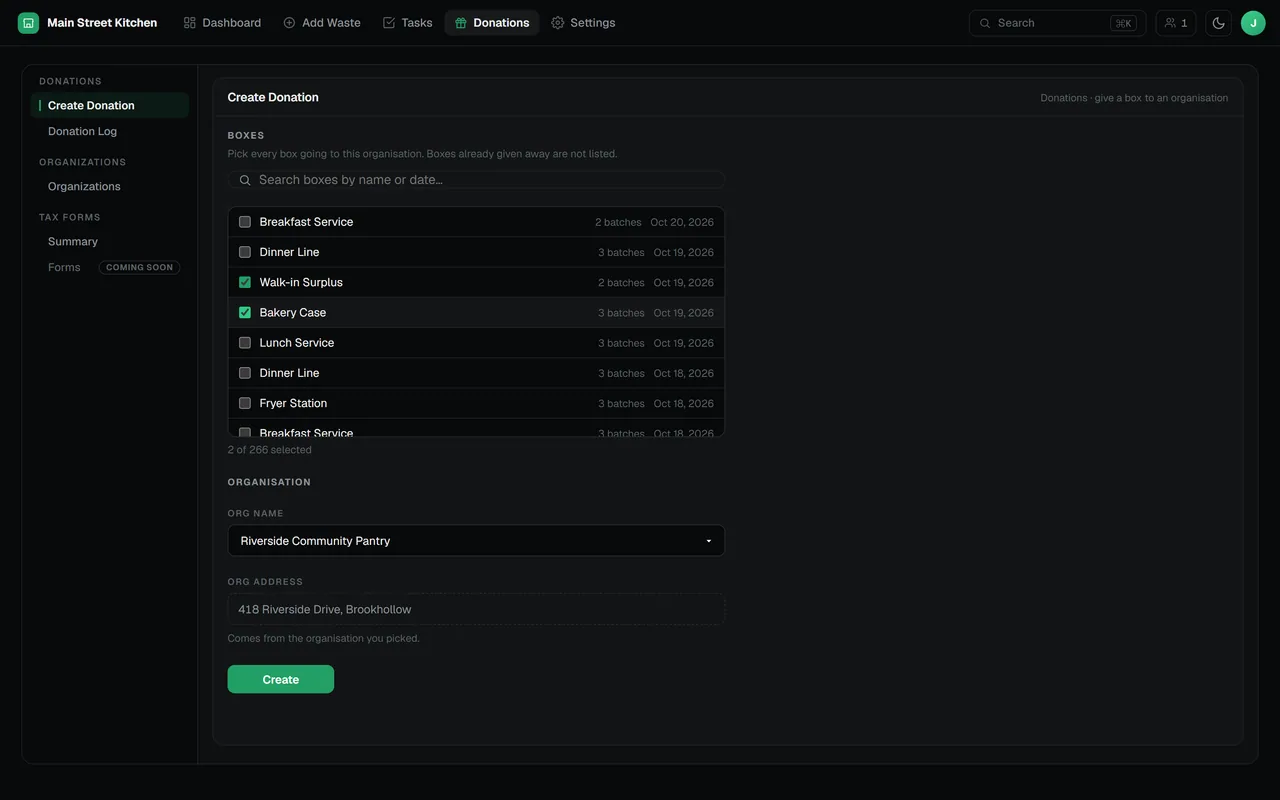Click the Main Street Kitchen logo icon
The width and height of the screenshot is (1280, 800).
[28, 23]
